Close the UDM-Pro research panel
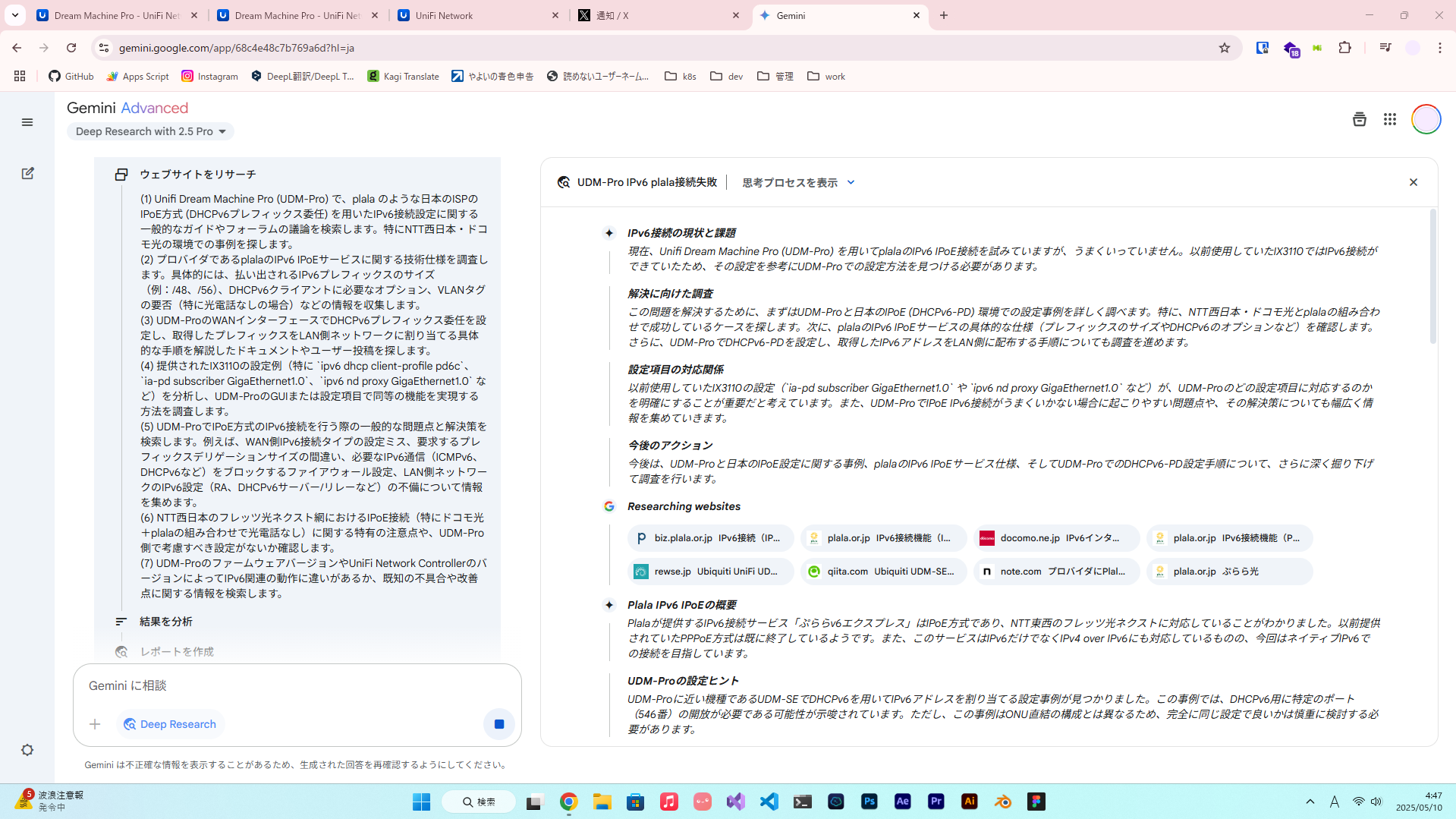 tap(1413, 182)
